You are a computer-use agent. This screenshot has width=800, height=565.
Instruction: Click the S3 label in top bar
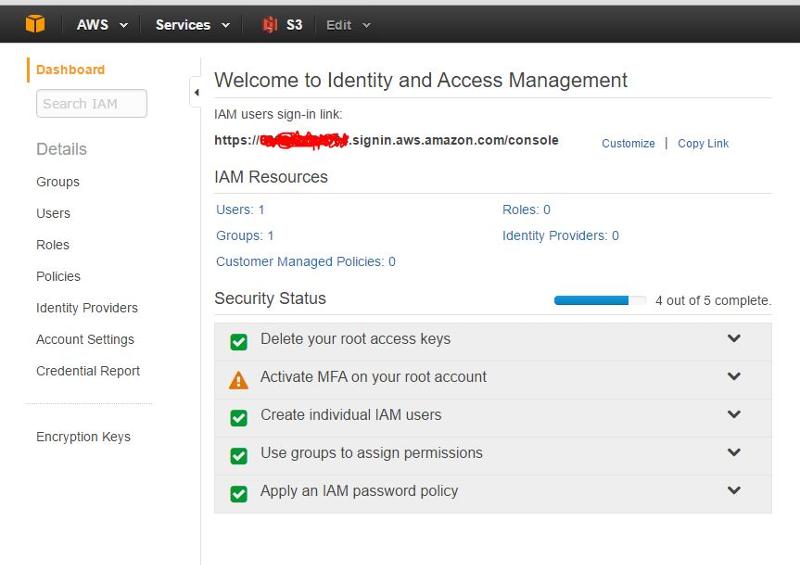(x=294, y=24)
